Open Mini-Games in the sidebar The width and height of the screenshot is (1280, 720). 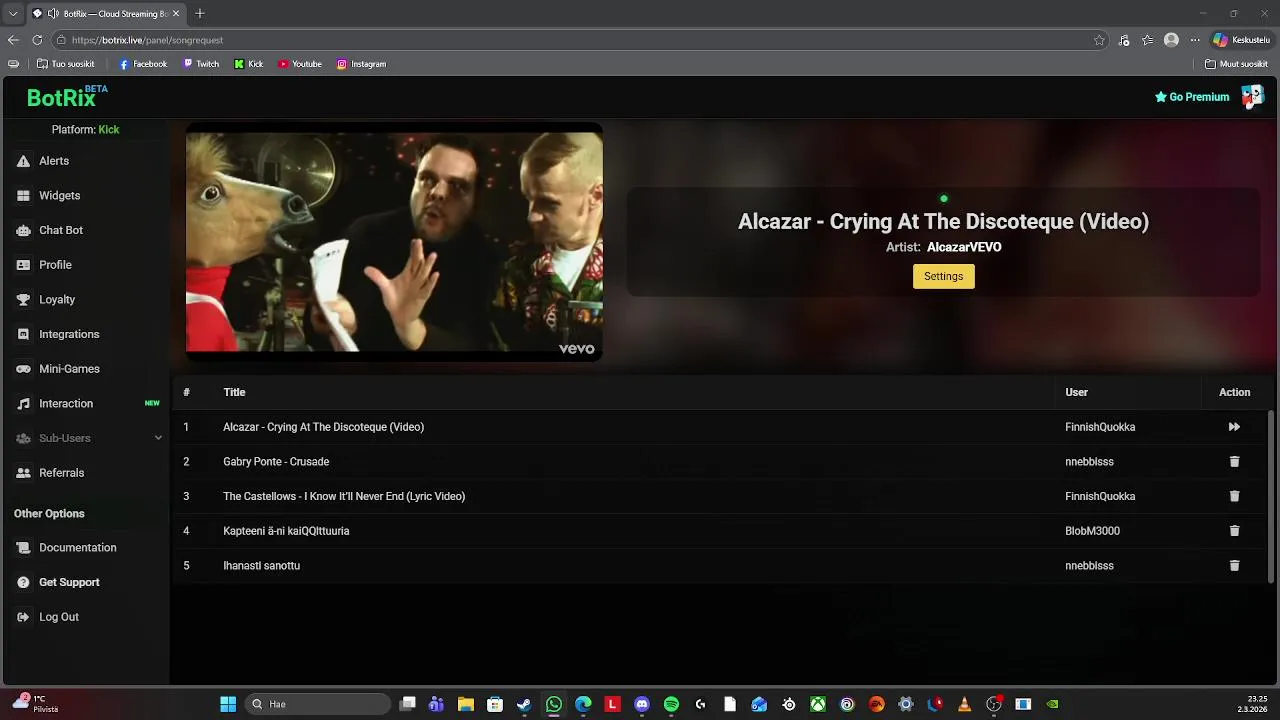point(69,369)
